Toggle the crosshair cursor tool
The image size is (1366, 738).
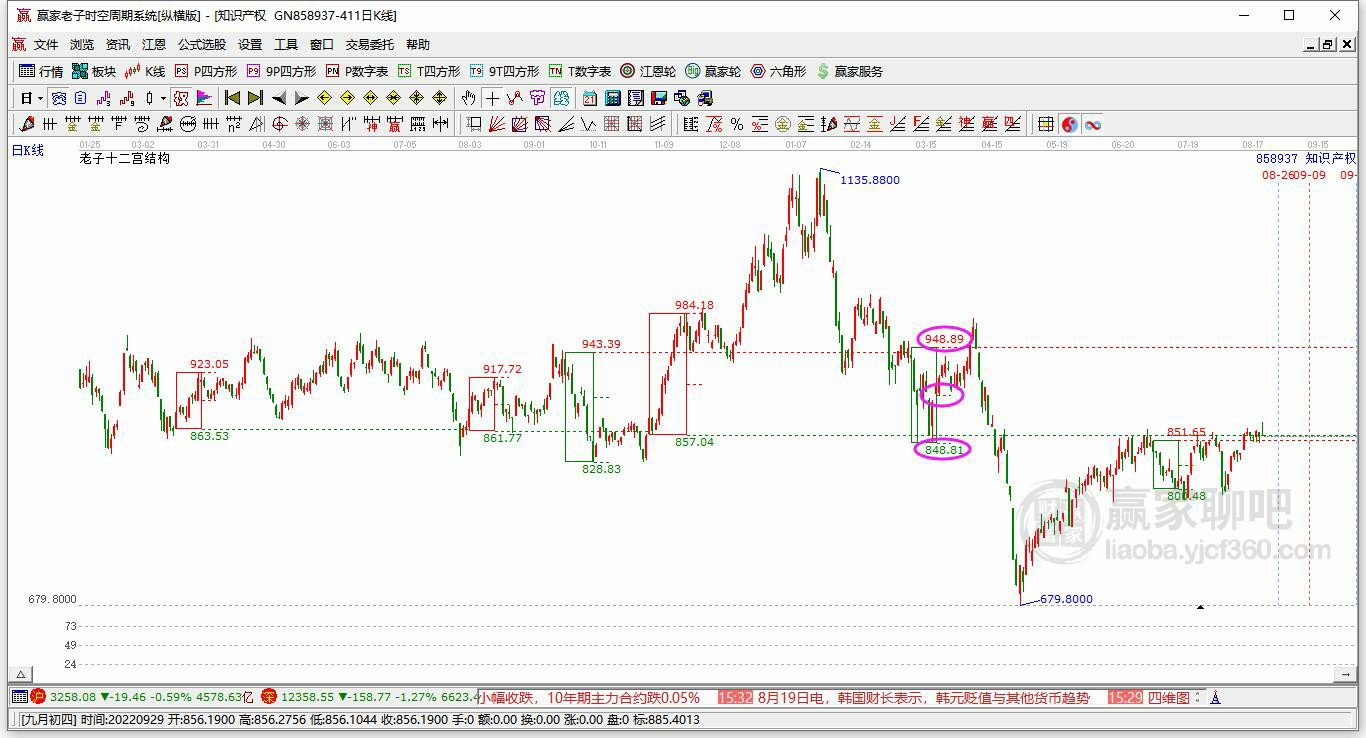click(492, 98)
